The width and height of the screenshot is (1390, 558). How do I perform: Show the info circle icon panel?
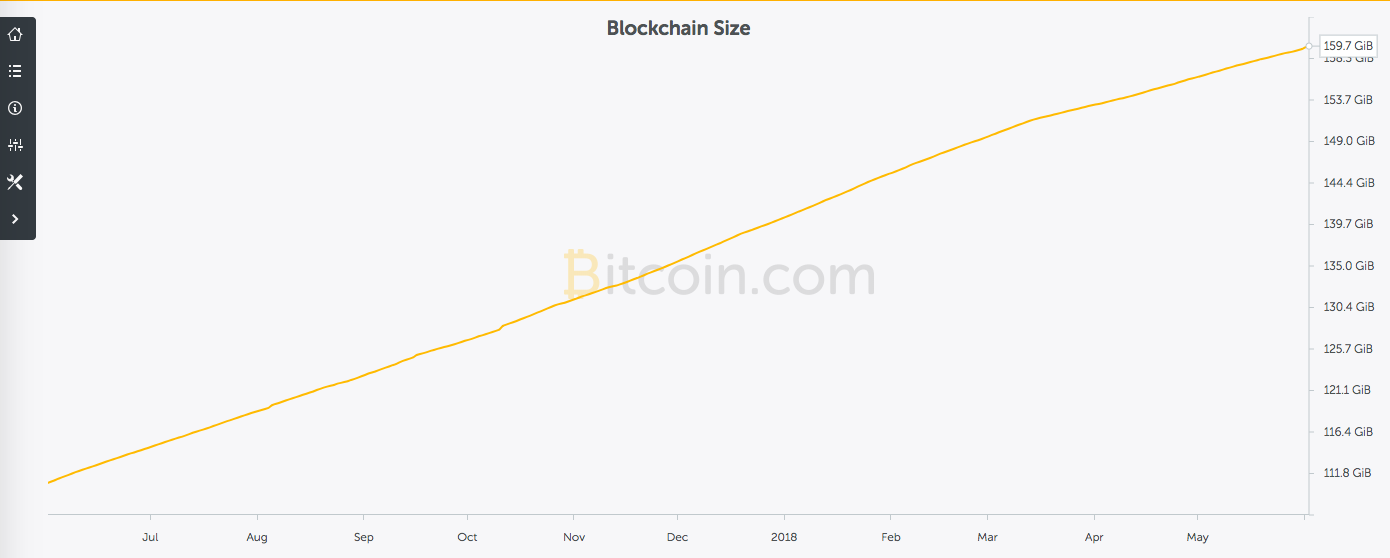tap(15, 108)
